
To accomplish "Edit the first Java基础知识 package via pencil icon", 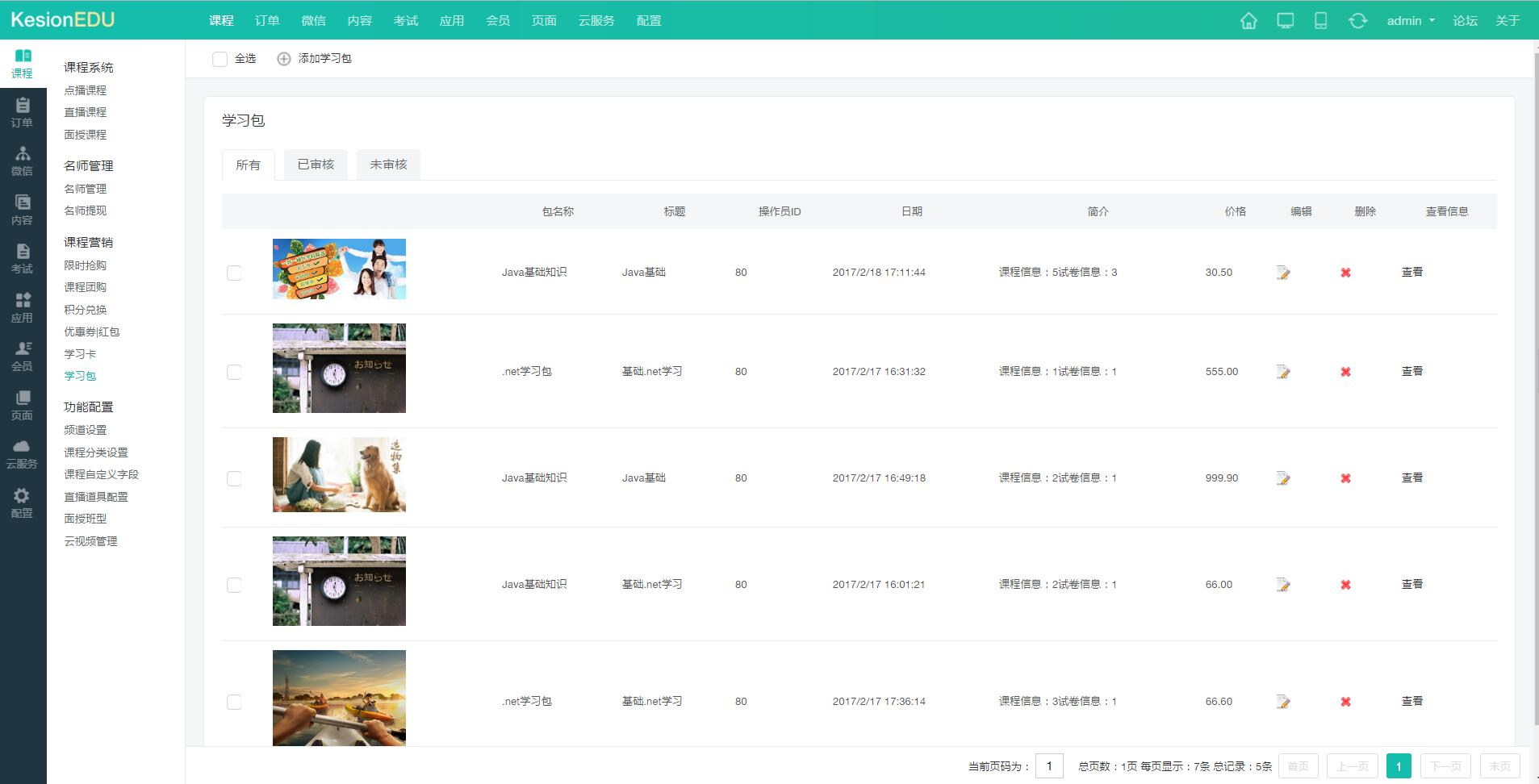I will (1283, 273).
